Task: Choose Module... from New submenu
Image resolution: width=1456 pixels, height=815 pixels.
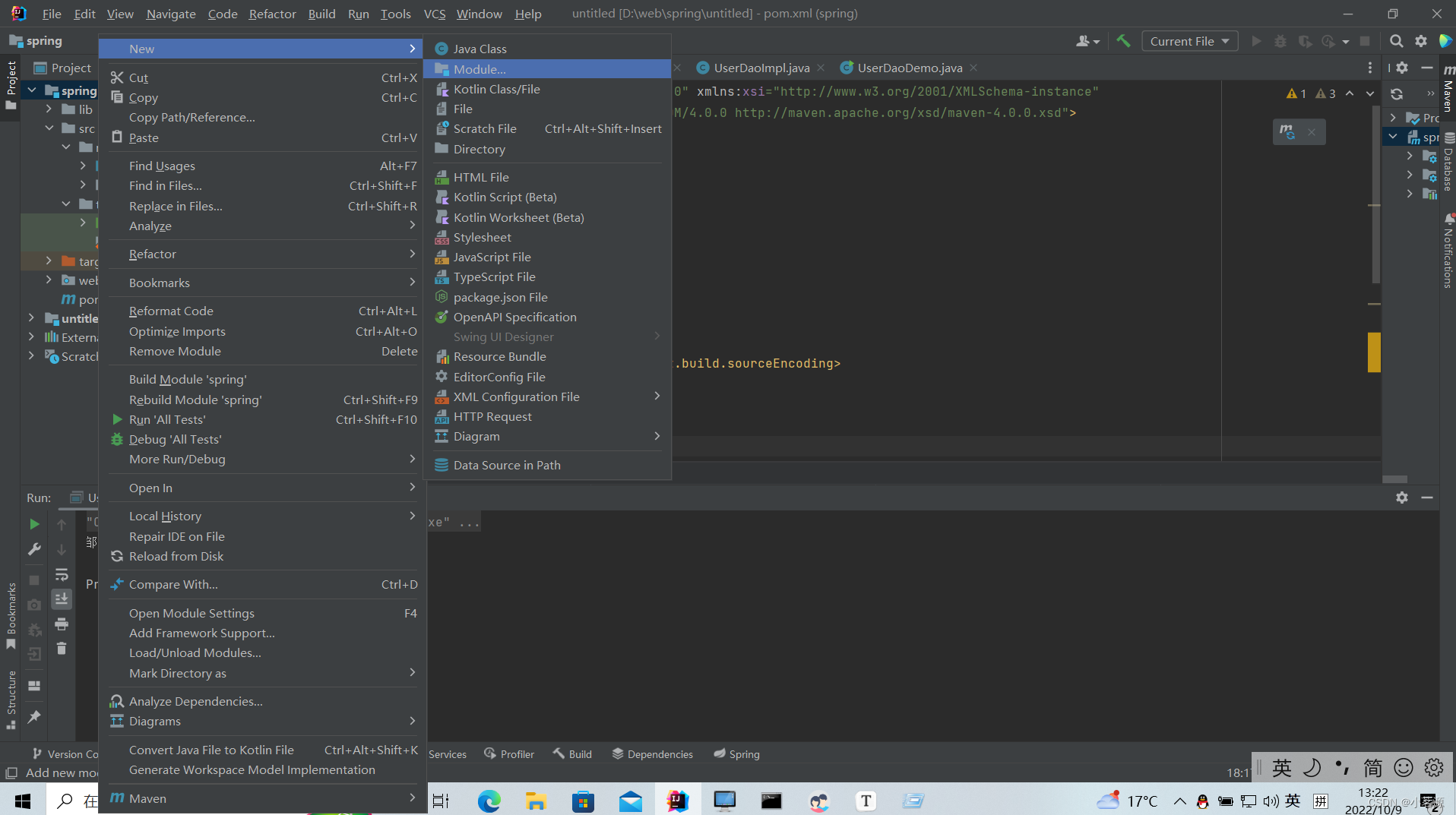Action: click(547, 69)
